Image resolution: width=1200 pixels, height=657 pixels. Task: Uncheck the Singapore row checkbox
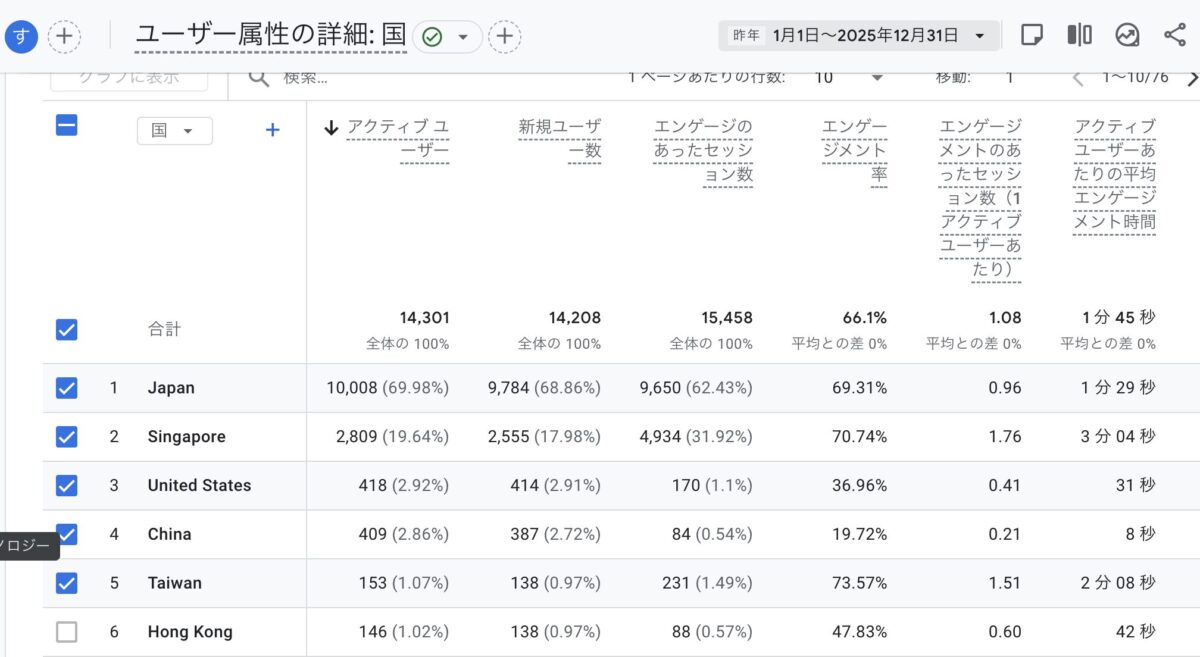(66, 437)
